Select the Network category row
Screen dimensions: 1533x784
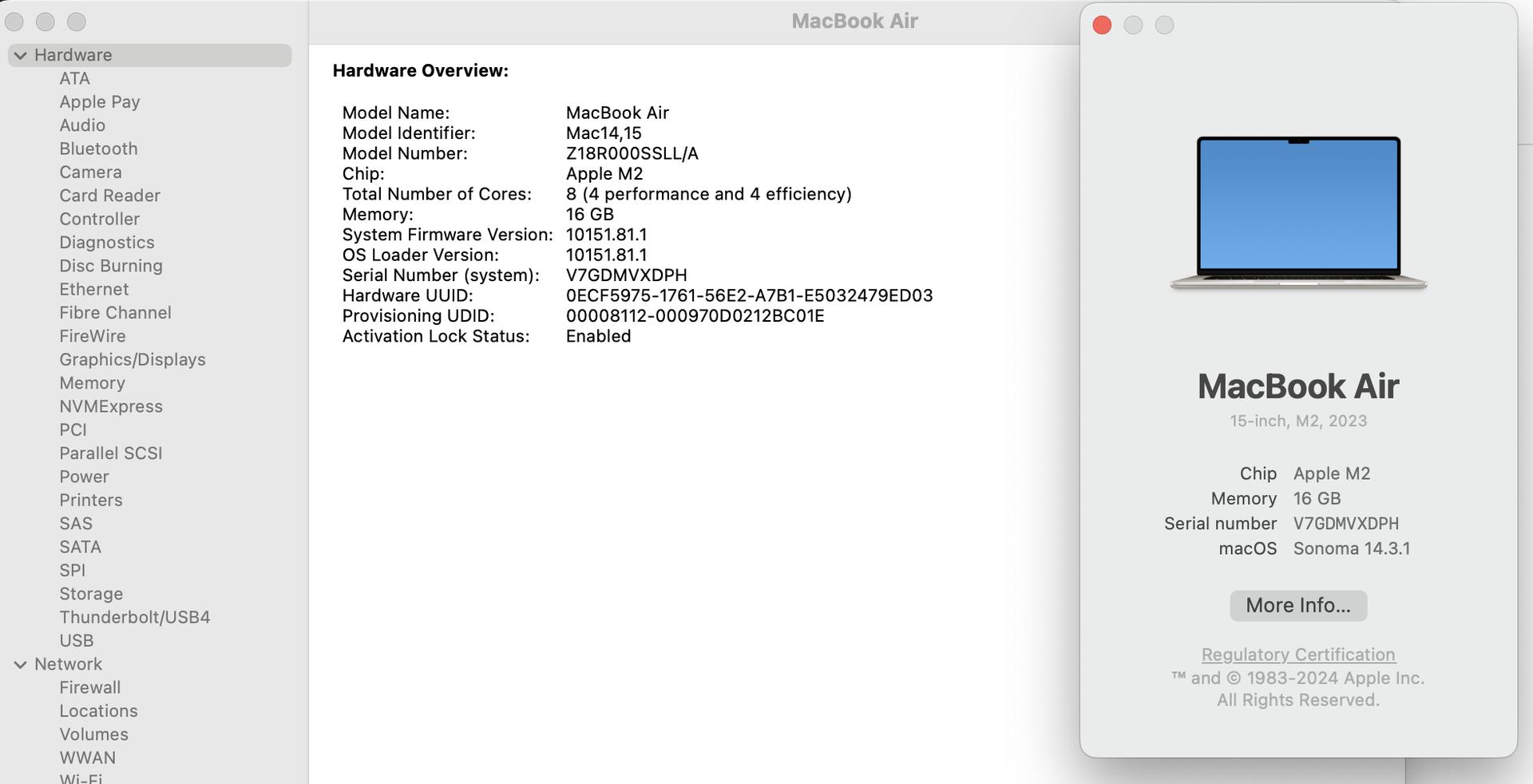(150, 664)
